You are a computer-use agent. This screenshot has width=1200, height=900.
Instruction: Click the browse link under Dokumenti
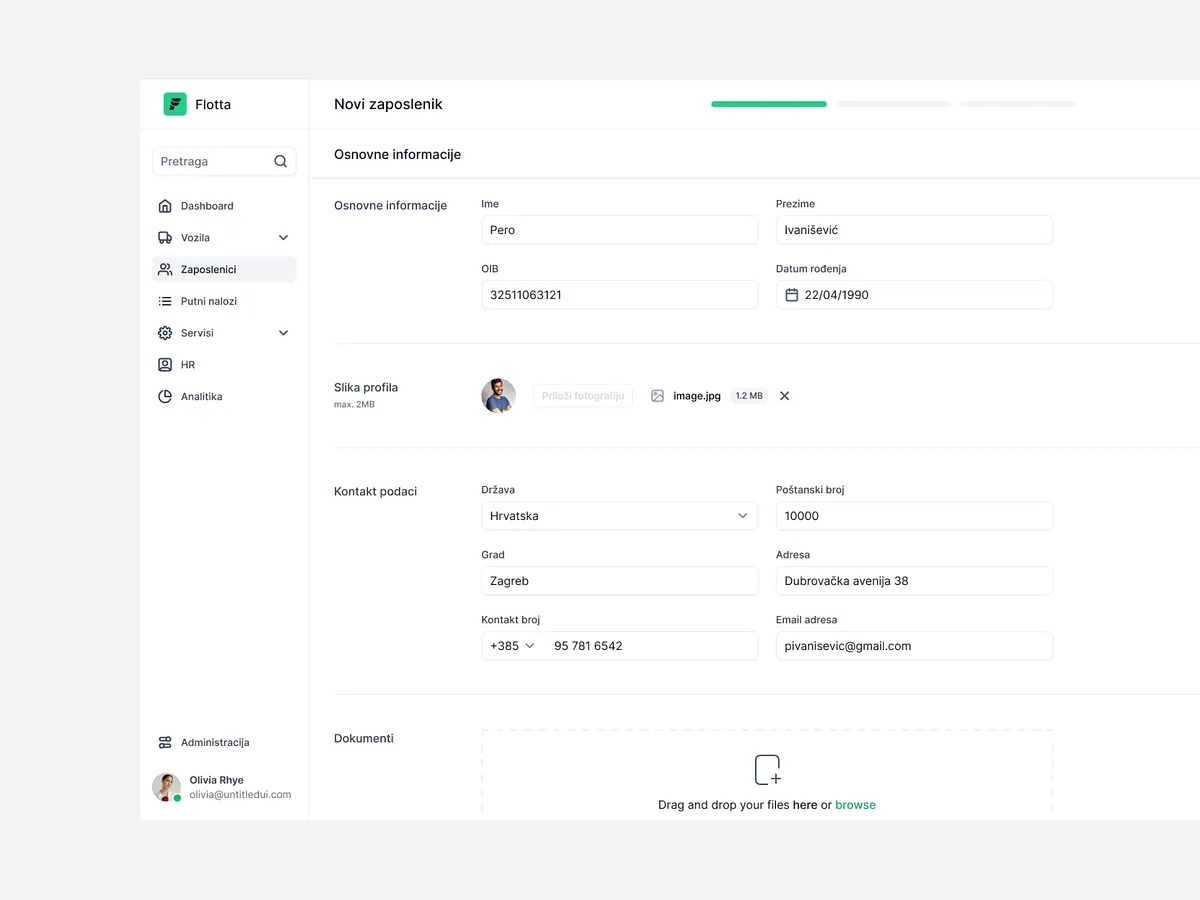point(856,804)
